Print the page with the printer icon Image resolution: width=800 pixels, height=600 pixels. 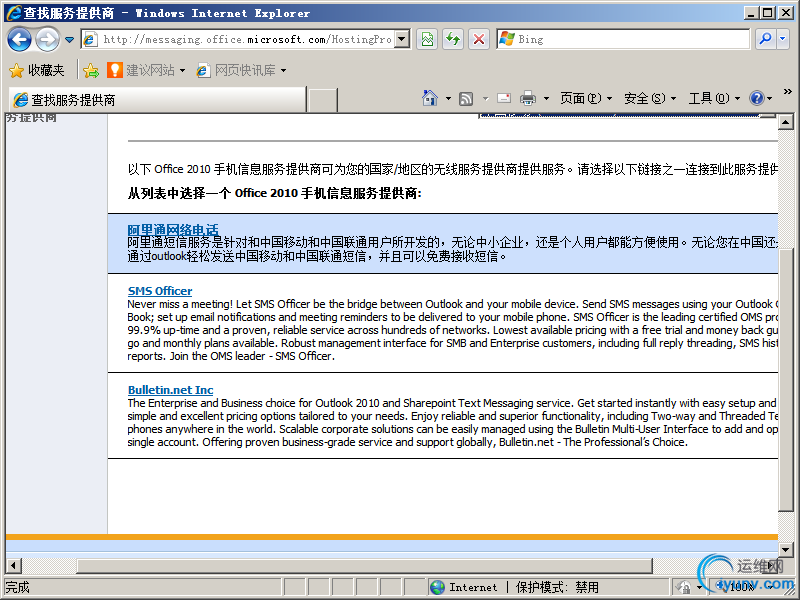coord(528,98)
